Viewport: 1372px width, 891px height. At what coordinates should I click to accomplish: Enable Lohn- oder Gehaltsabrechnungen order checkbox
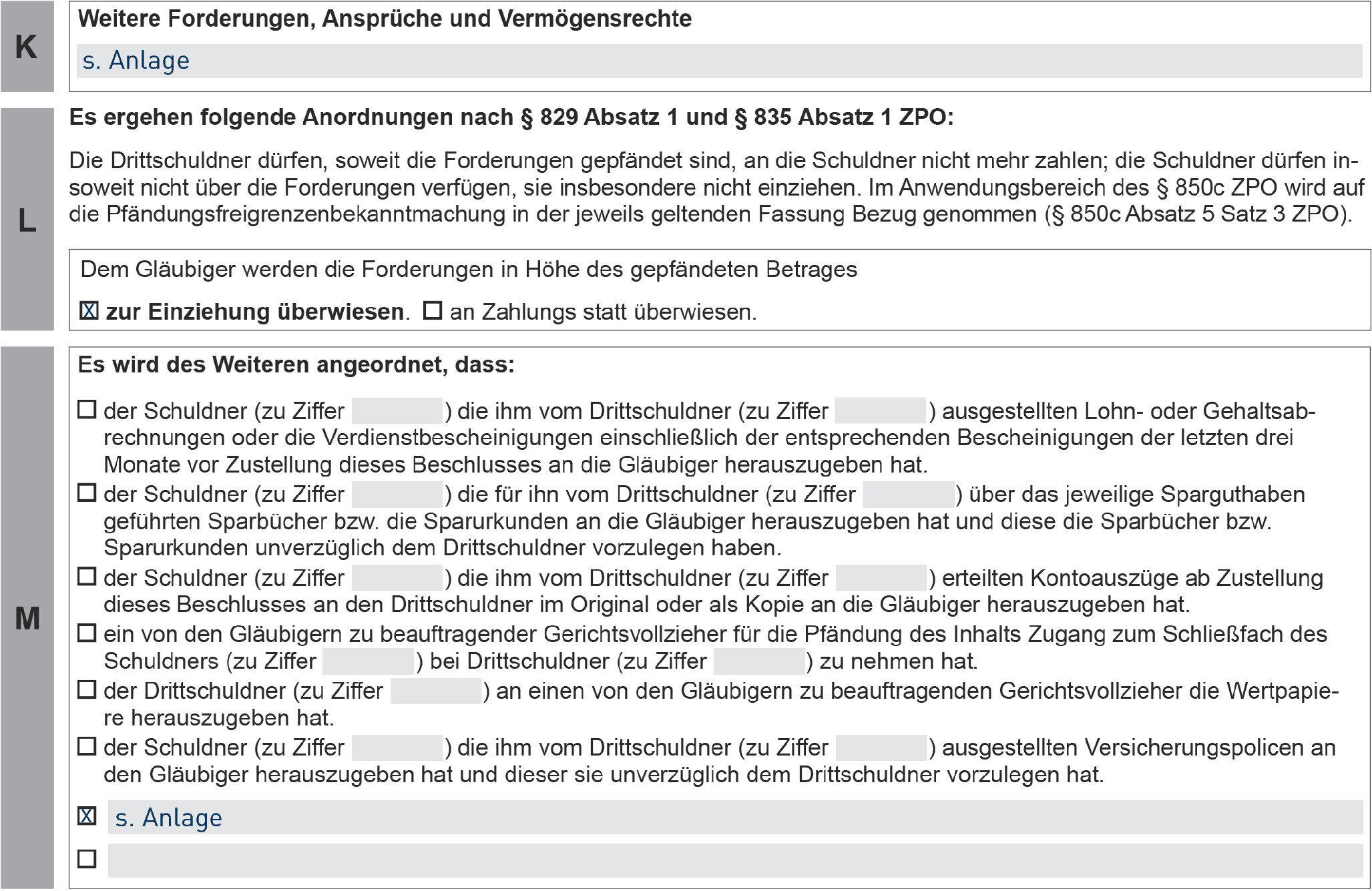87,409
